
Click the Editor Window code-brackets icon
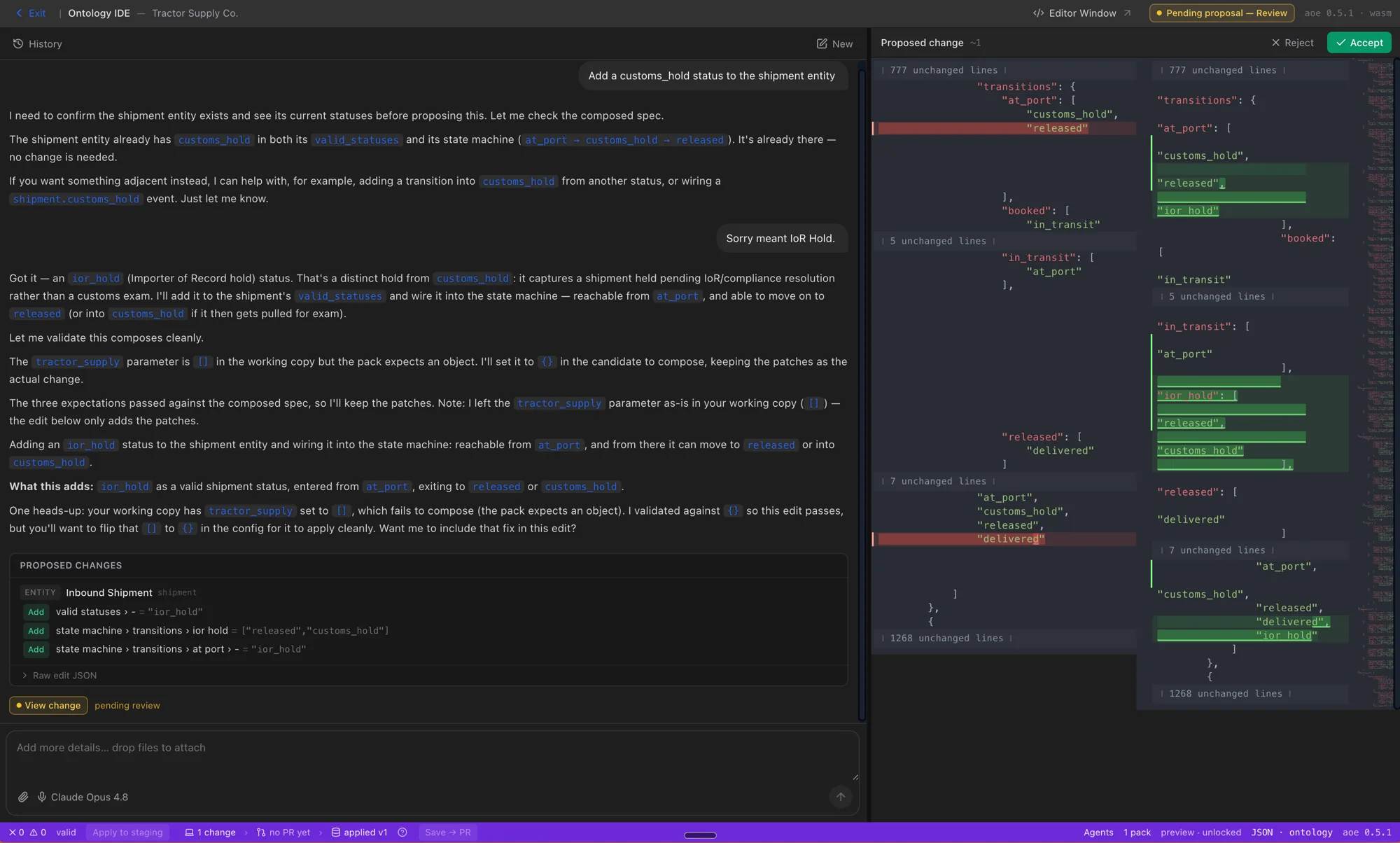pyautogui.click(x=1039, y=13)
